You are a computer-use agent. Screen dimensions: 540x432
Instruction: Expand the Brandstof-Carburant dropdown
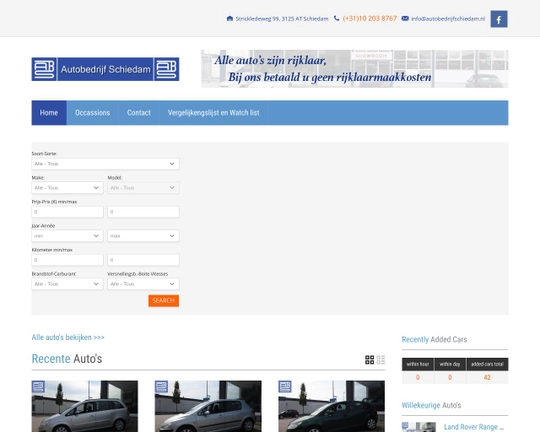(x=68, y=284)
